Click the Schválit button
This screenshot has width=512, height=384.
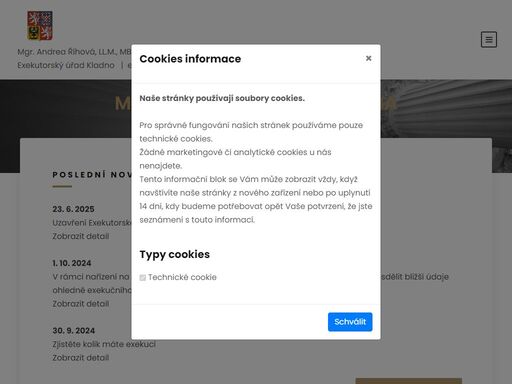click(x=350, y=322)
